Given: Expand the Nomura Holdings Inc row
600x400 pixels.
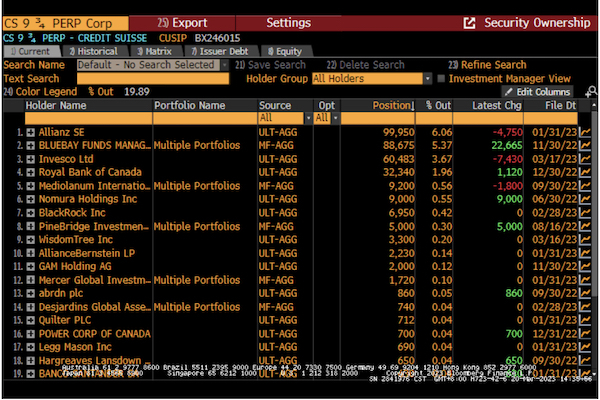Looking at the screenshot, I should pos(31,199).
